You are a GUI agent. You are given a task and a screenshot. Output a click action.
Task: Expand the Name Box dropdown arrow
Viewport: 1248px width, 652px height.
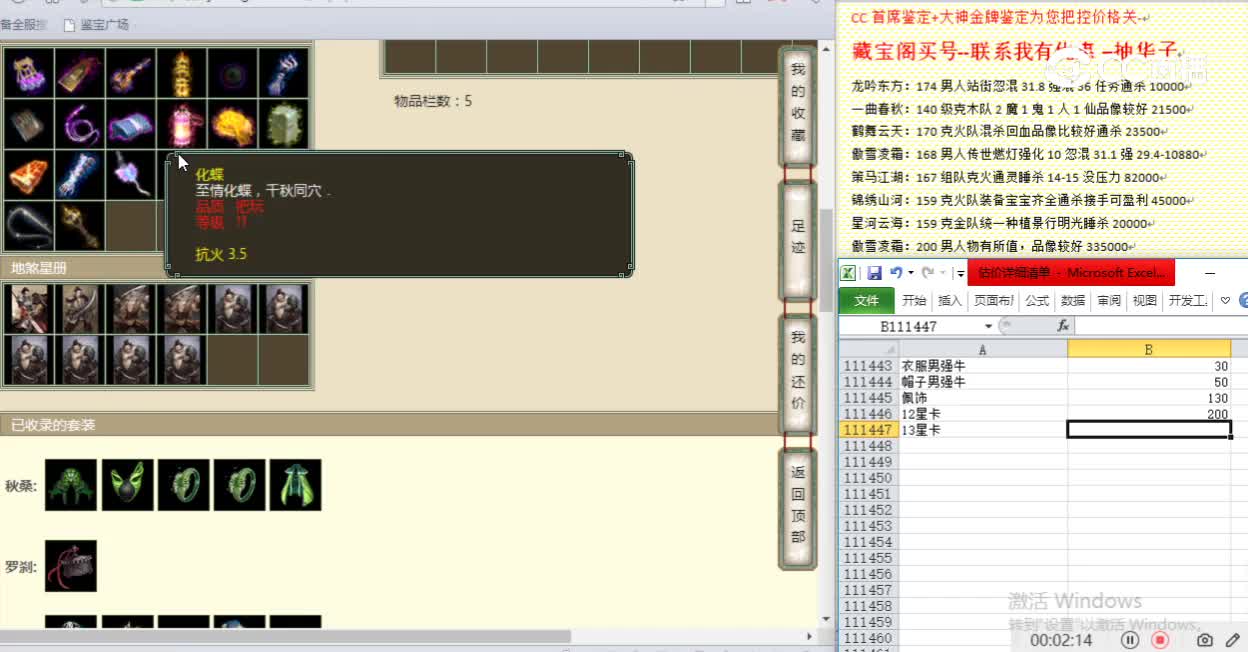click(989, 326)
